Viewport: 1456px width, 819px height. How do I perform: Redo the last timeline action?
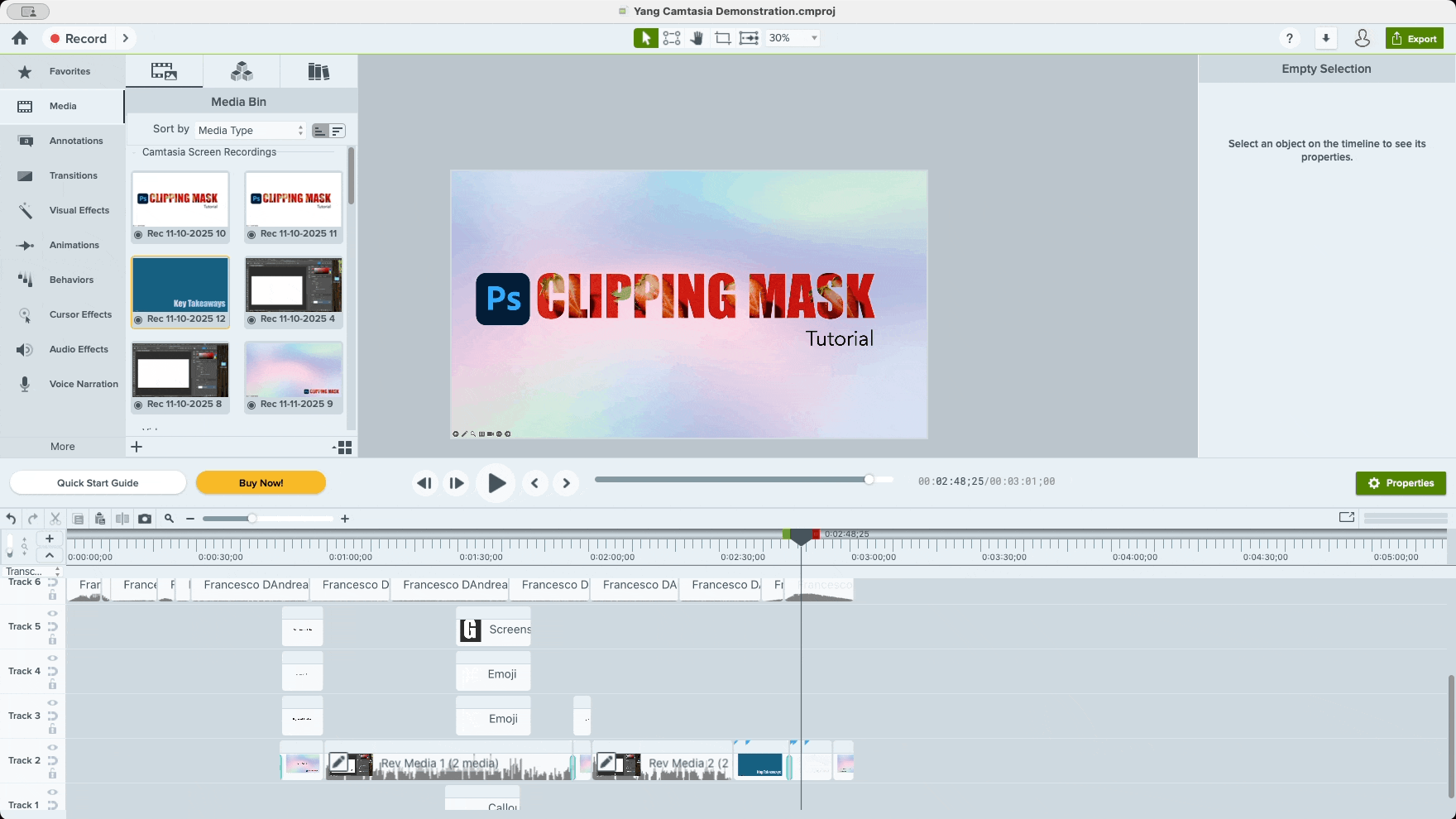point(33,519)
